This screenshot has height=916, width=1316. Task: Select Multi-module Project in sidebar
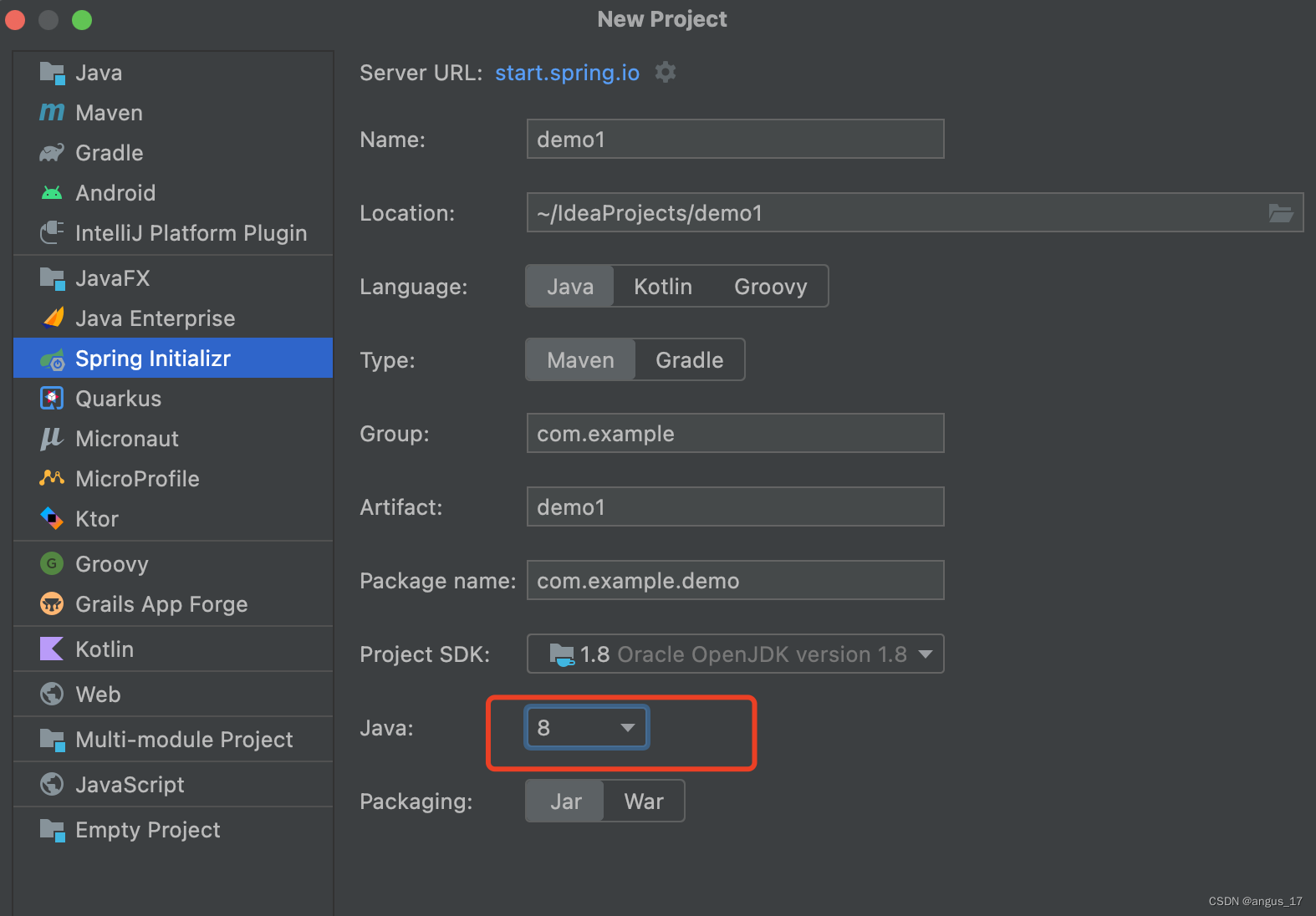pyautogui.click(x=173, y=740)
